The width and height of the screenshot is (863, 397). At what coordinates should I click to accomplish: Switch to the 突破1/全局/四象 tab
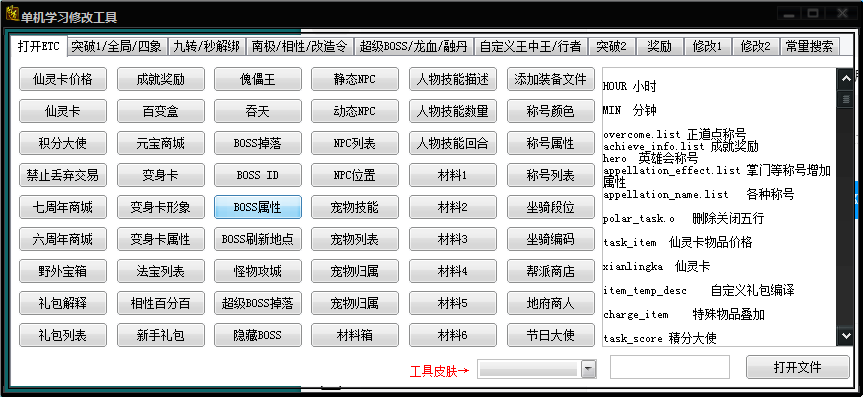pyautogui.click(x=116, y=47)
